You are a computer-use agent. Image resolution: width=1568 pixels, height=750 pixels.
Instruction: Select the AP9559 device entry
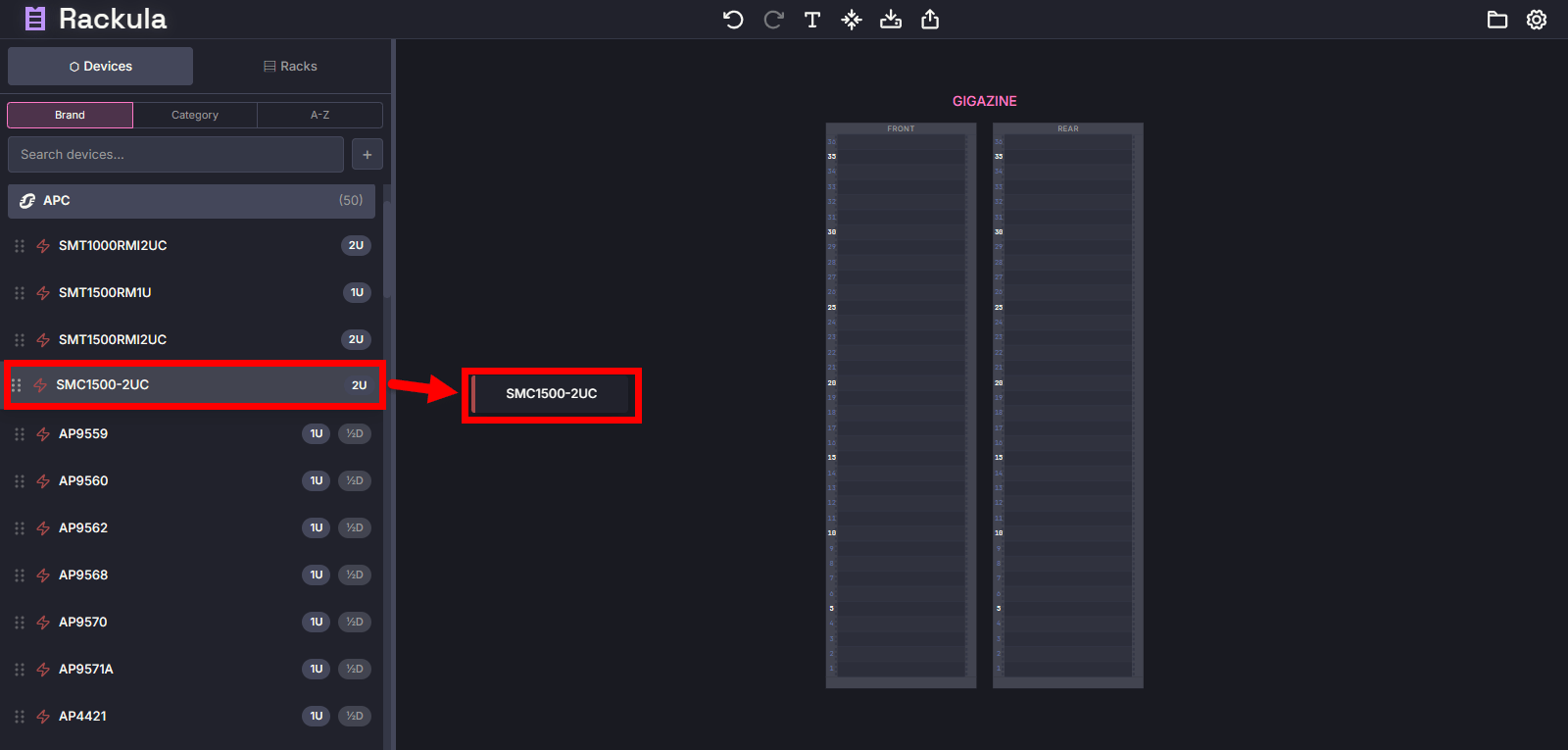[x=83, y=434]
